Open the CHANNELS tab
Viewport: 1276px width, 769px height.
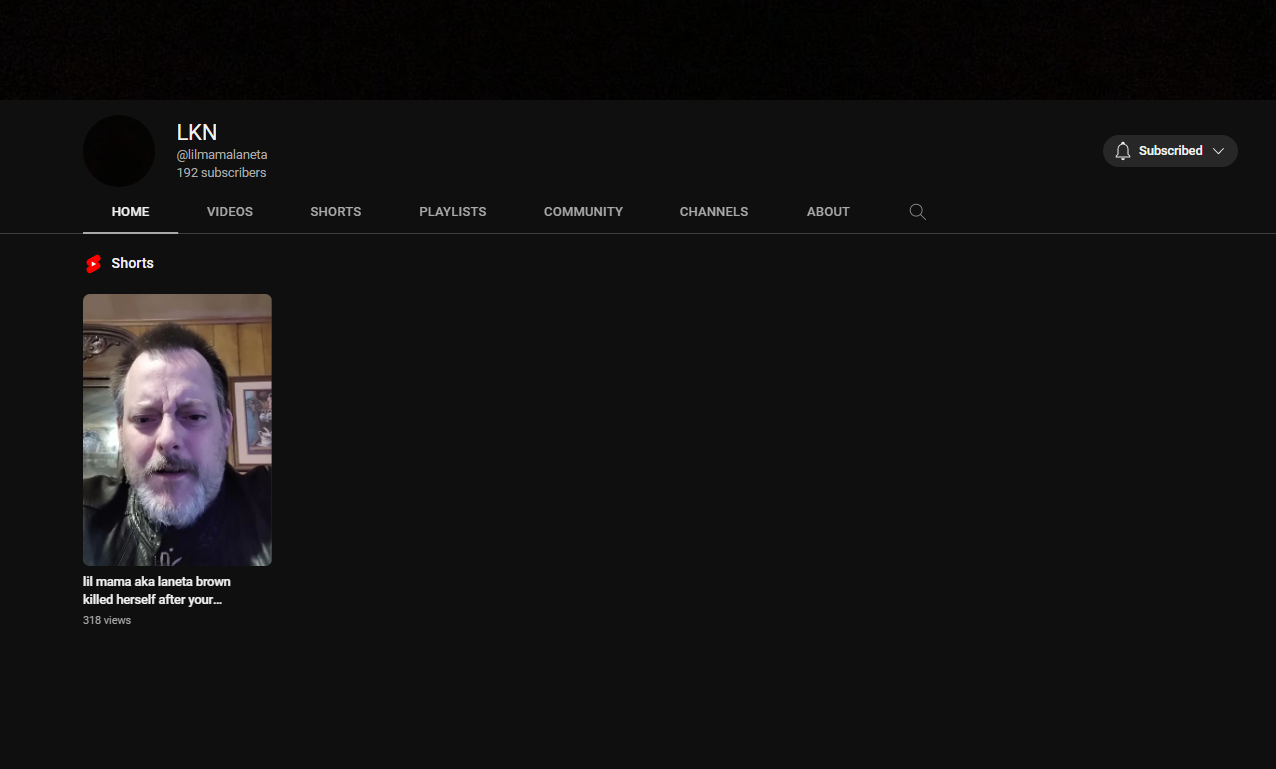(714, 212)
